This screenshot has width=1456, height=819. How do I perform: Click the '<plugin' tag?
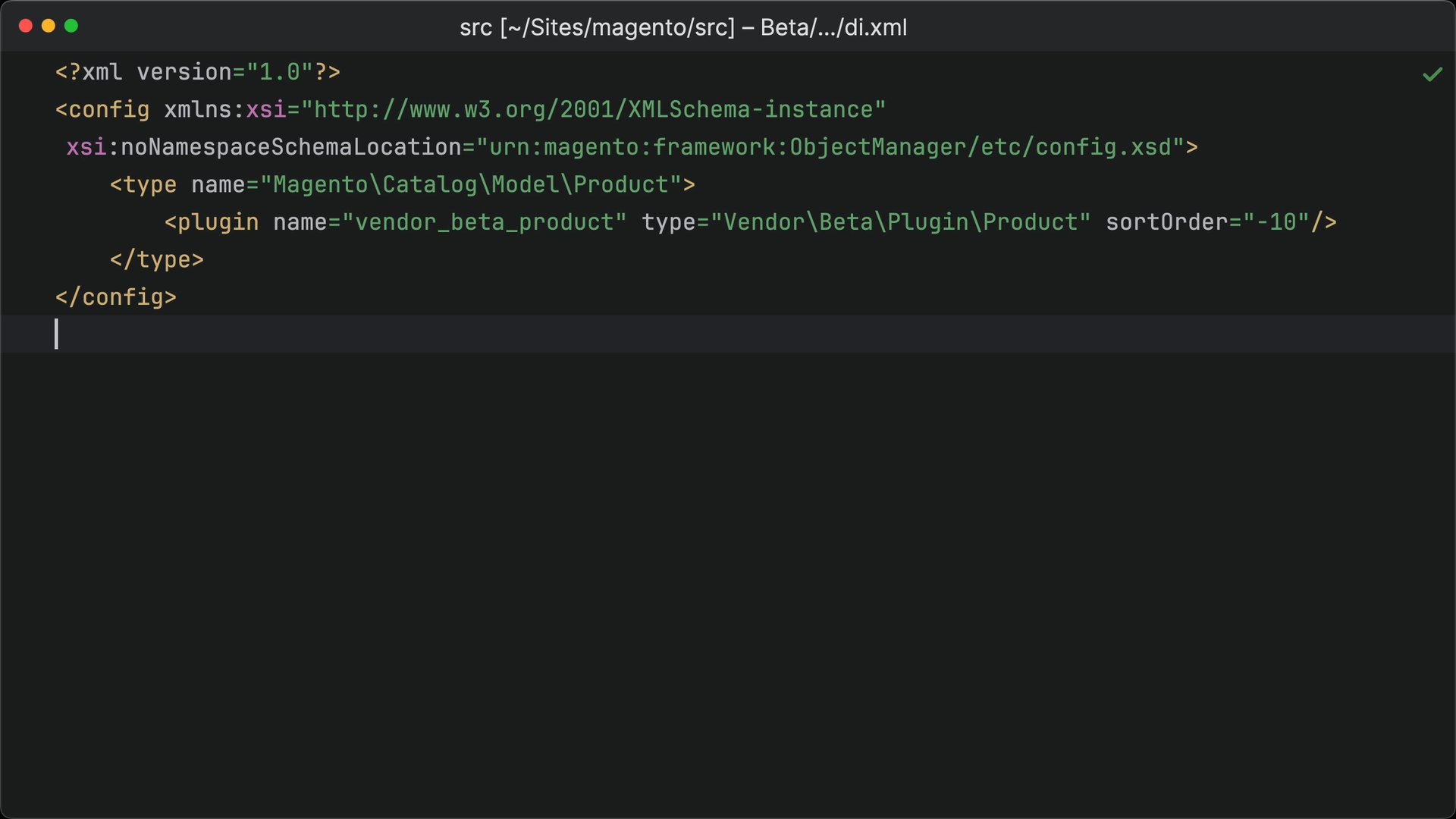[212, 222]
